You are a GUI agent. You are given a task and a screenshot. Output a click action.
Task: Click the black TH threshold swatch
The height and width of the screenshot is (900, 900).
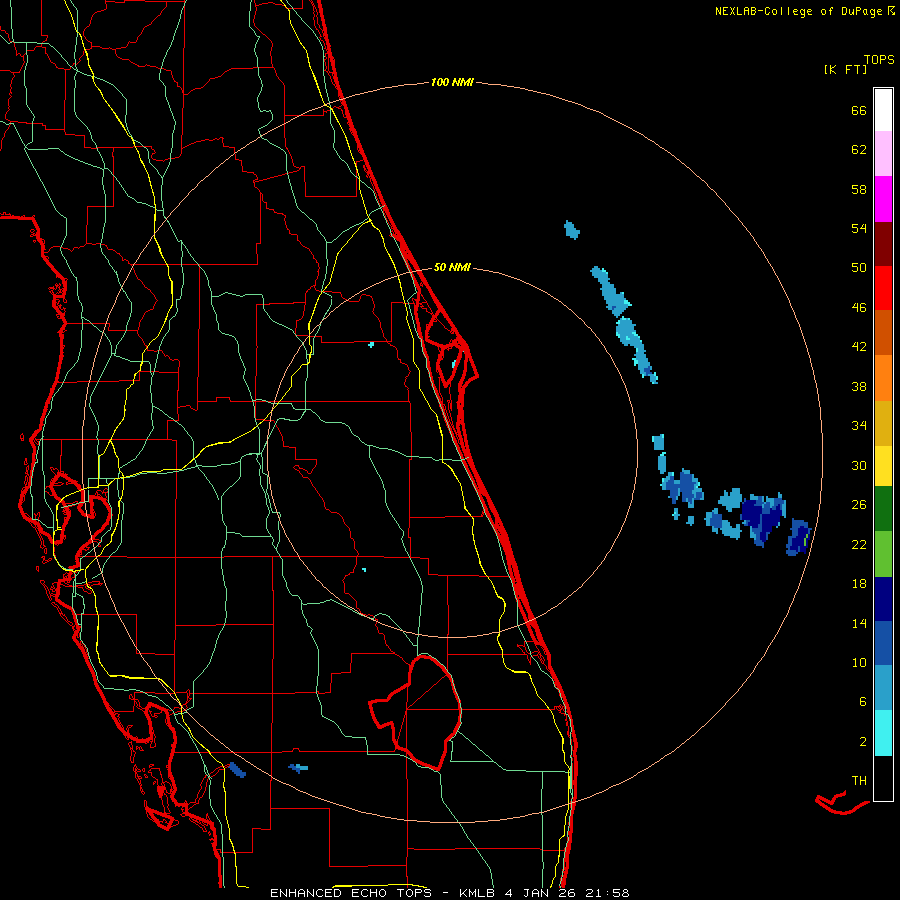pyautogui.click(x=883, y=778)
